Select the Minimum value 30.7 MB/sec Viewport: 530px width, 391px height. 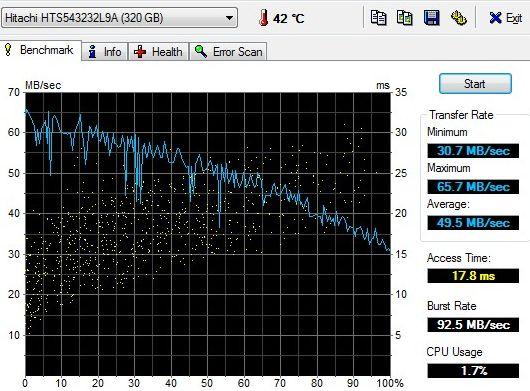(473, 151)
